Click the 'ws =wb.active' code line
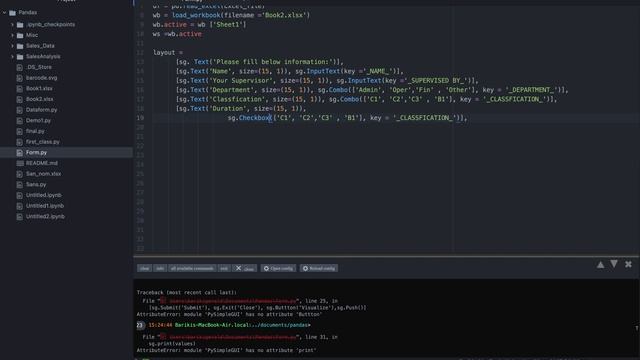This screenshot has width=640, height=360. (177, 34)
